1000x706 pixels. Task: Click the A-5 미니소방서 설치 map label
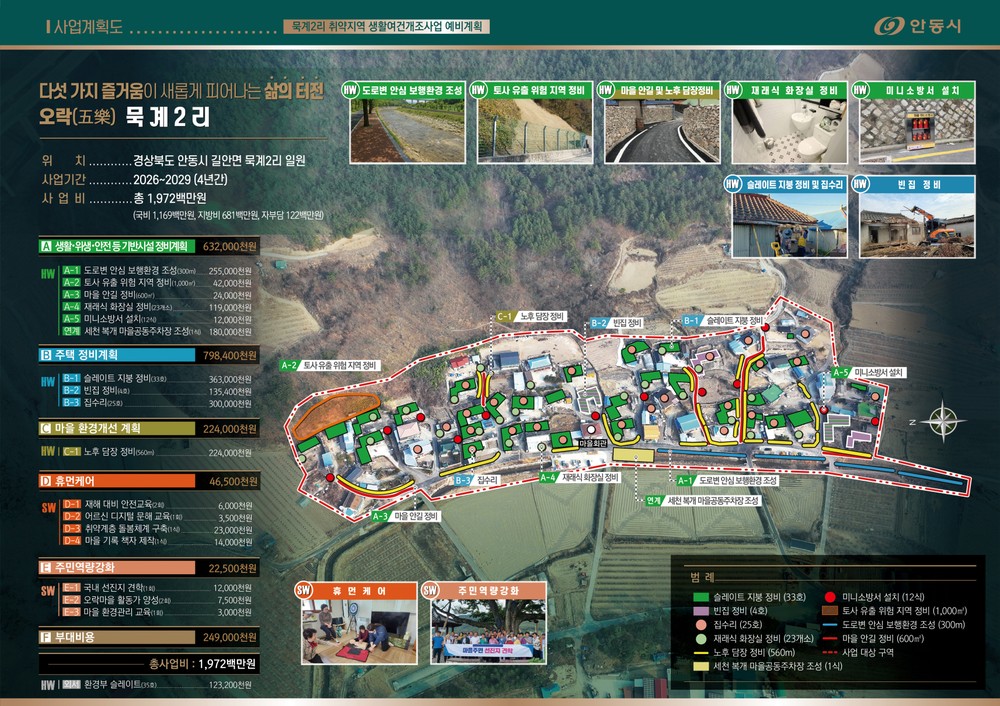pyautogui.click(x=869, y=372)
